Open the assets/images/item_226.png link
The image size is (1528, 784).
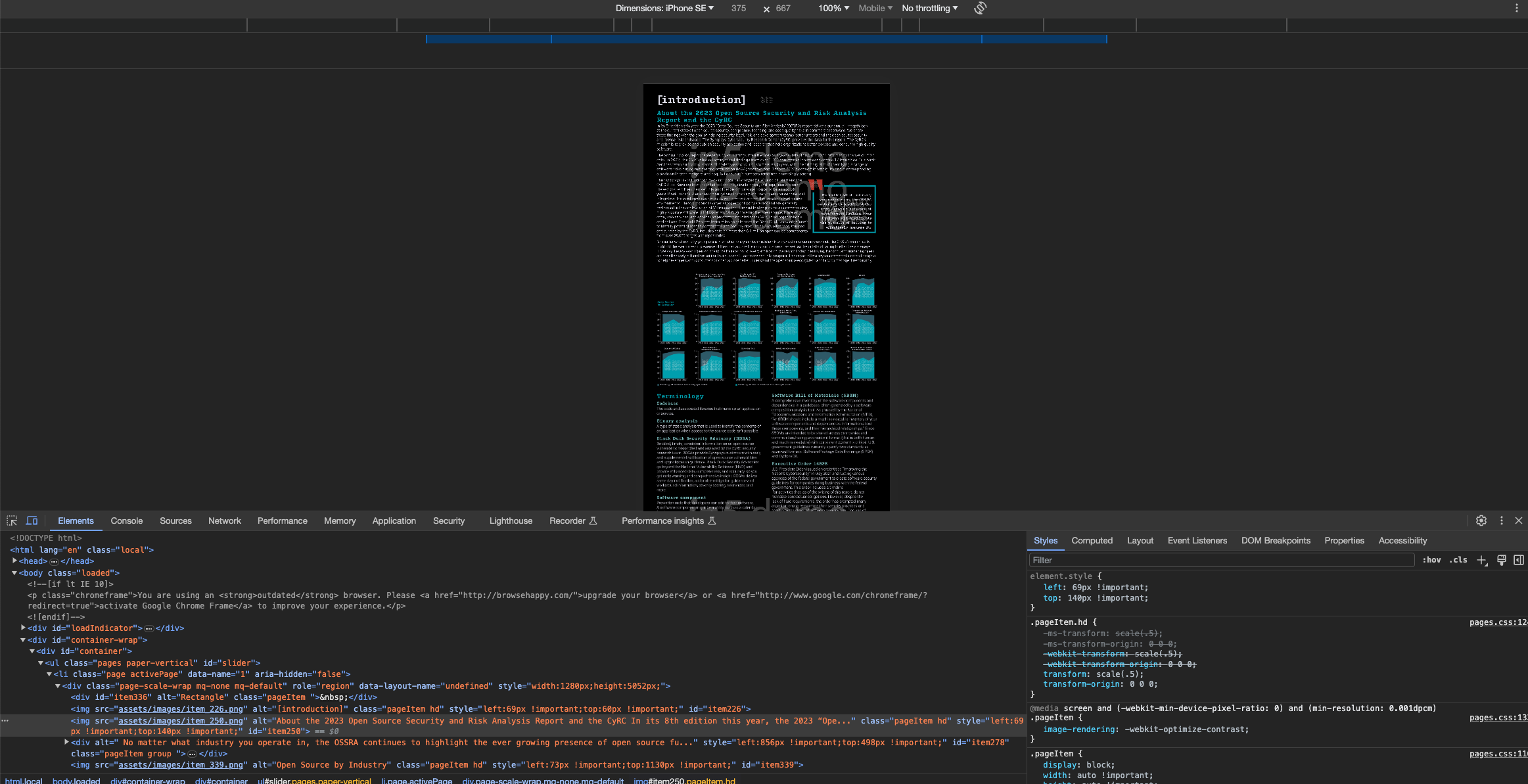coord(180,709)
